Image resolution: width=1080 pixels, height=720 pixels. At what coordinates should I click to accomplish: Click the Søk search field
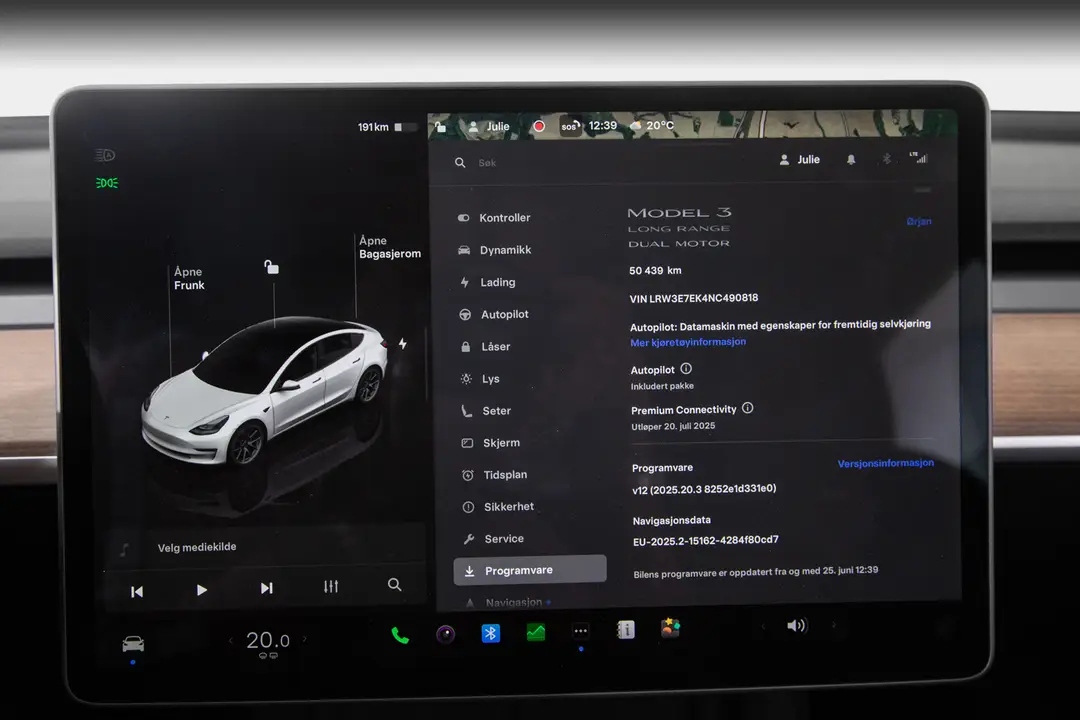coord(487,163)
